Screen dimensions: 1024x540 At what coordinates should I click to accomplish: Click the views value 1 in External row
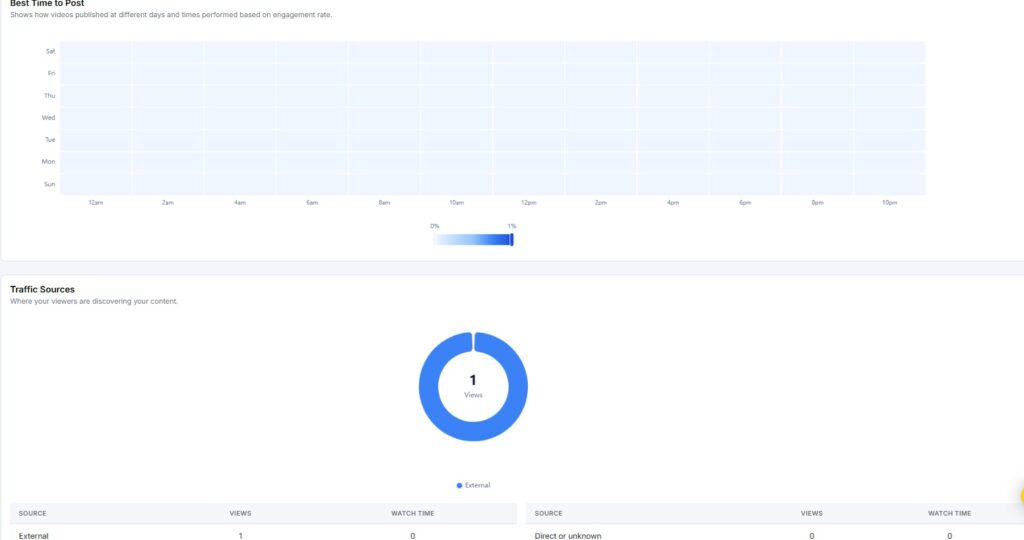pyautogui.click(x=240, y=535)
